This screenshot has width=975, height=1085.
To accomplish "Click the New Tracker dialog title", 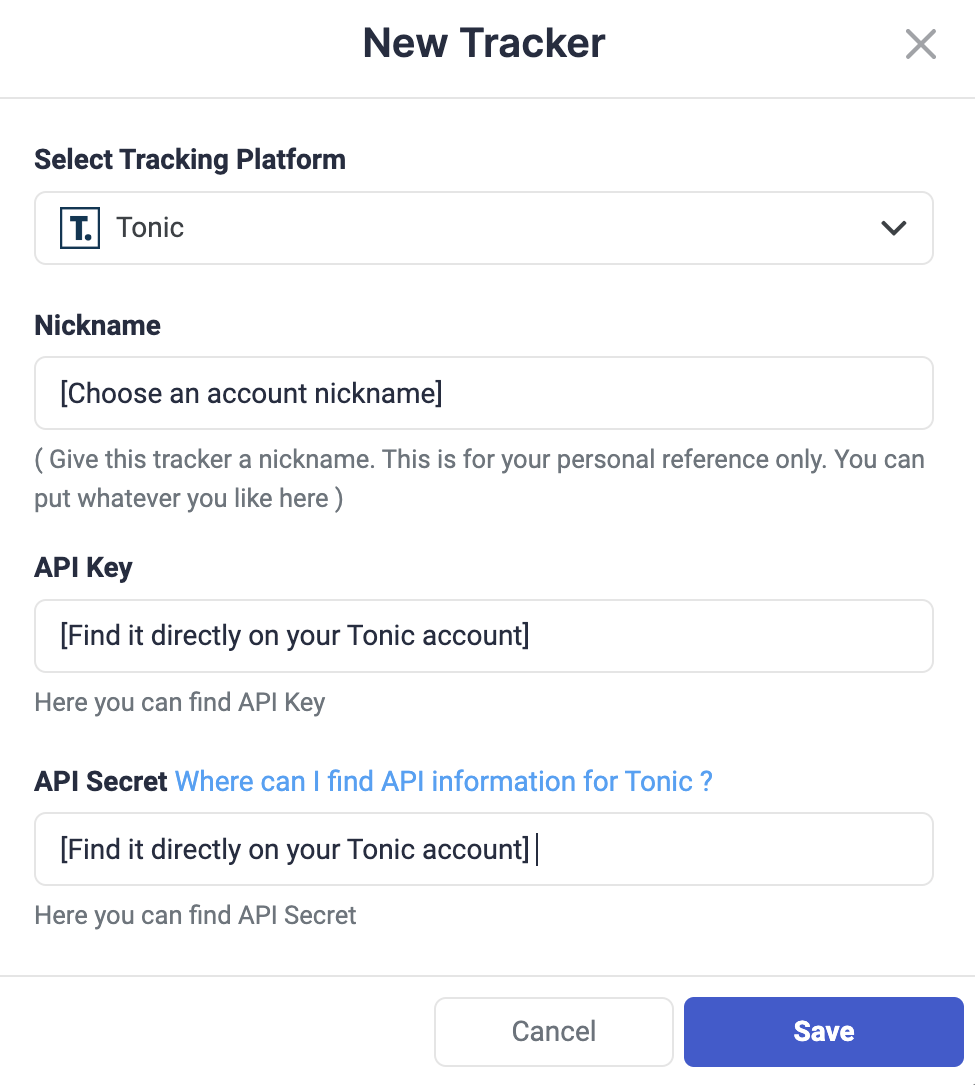I will coord(483,43).
